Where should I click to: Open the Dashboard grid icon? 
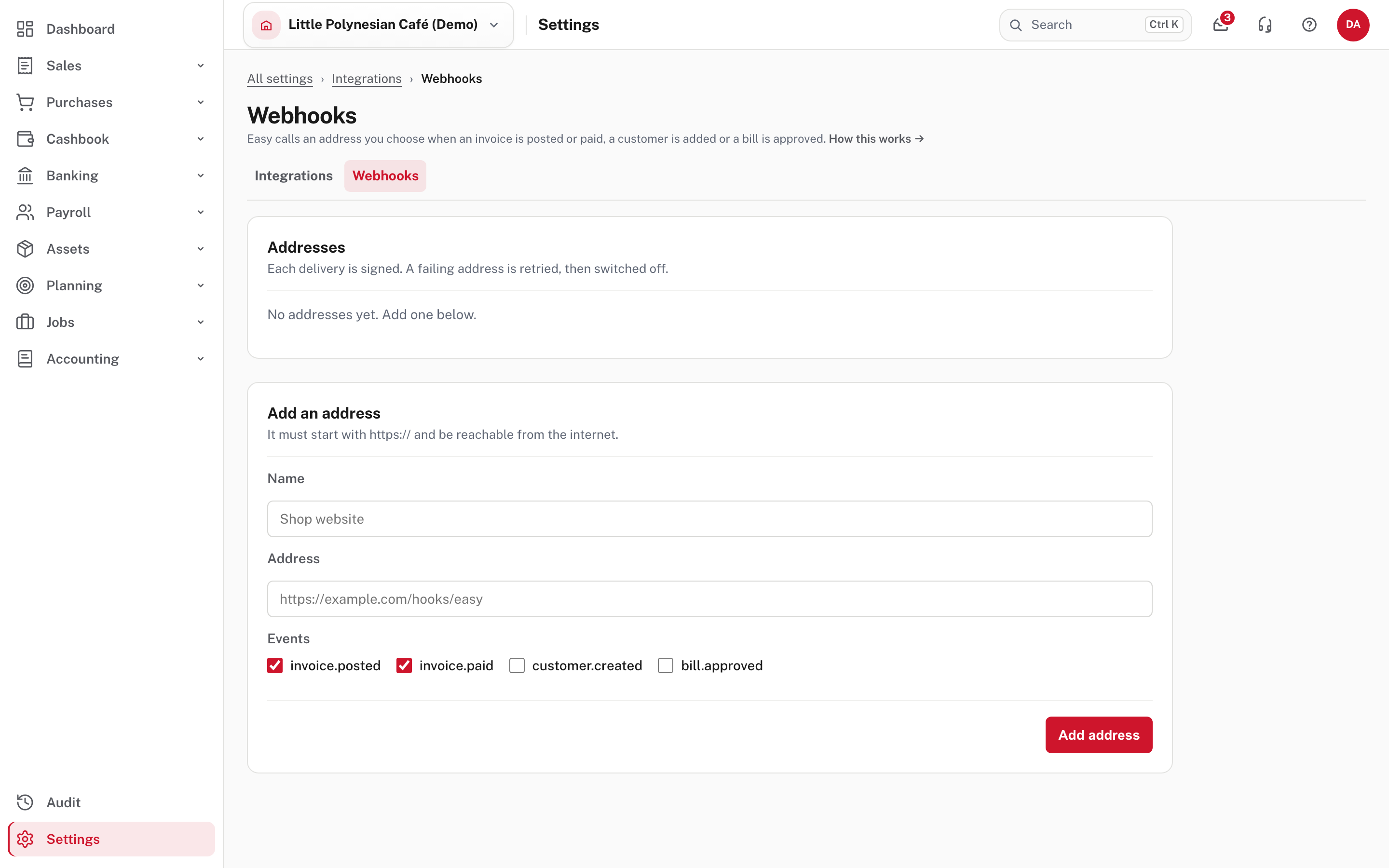point(25,29)
